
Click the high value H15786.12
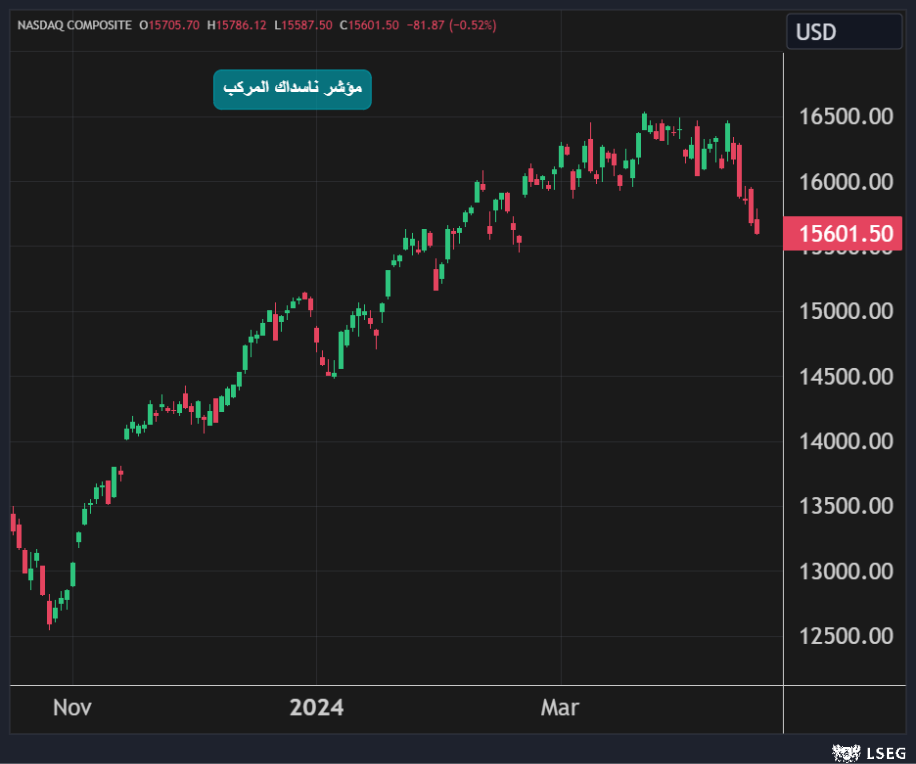[x=238, y=24]
